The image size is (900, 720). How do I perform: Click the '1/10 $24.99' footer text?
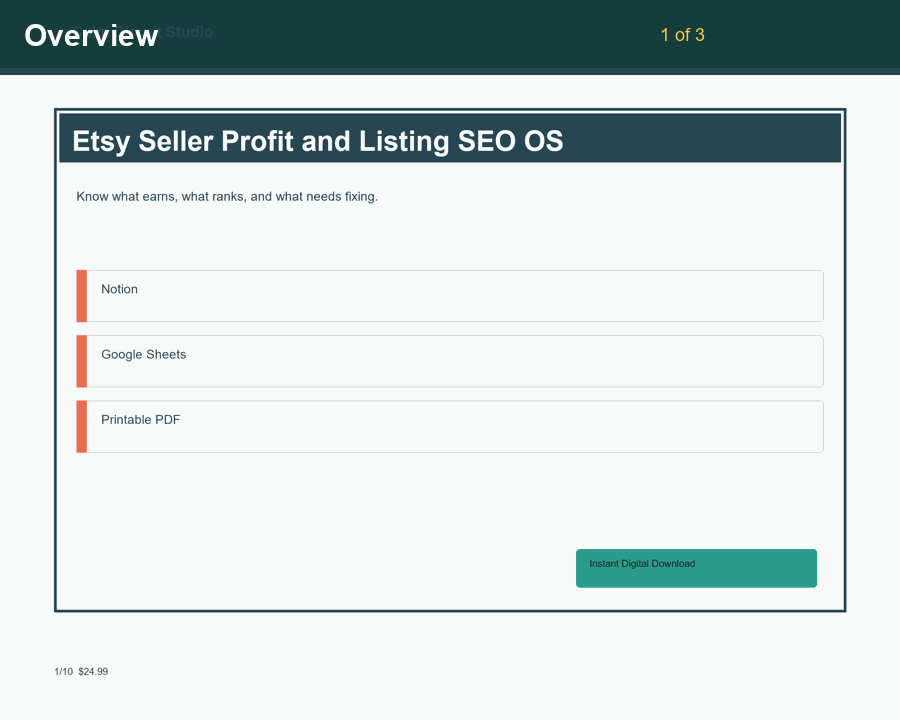[x=82, y=672]
